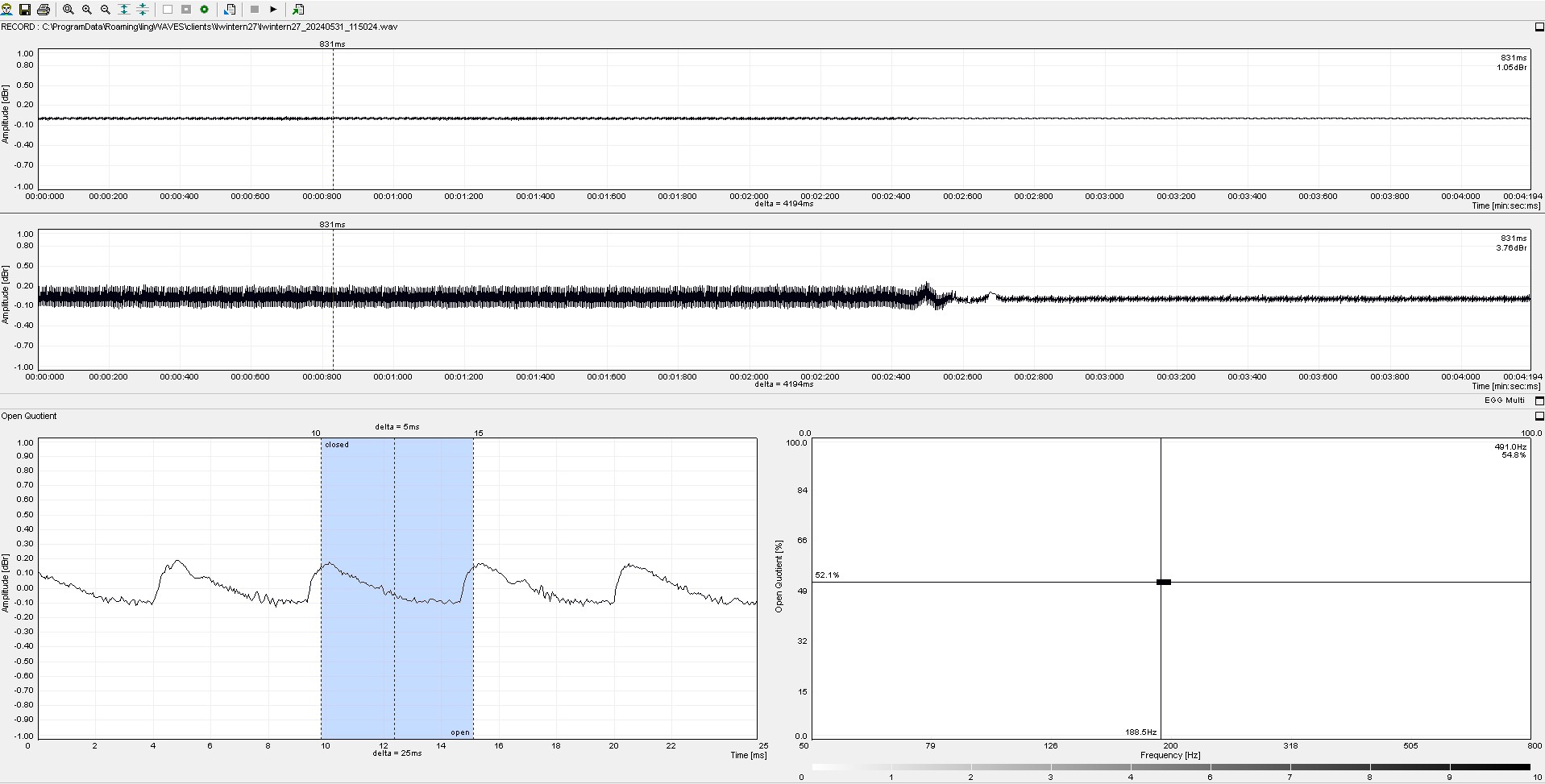The image size is (1545, 784).
Task: Click the delta = 5ms label
Action: point(397,427)
